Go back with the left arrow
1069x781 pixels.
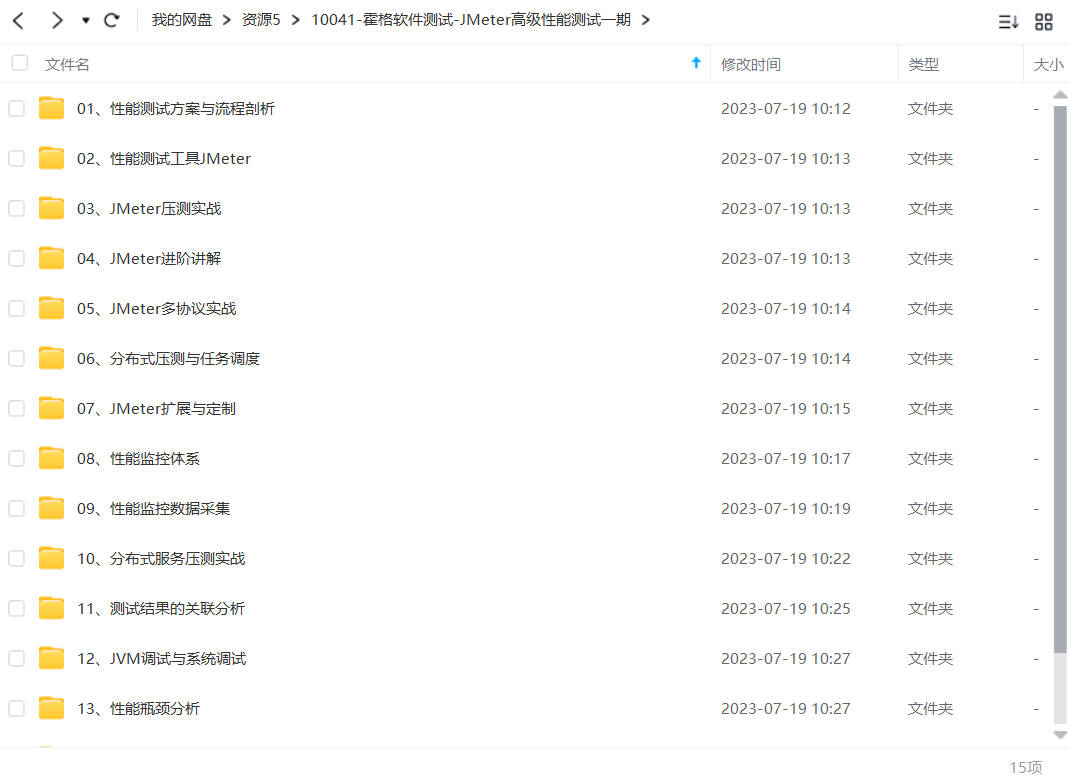(x=19, y=20)
